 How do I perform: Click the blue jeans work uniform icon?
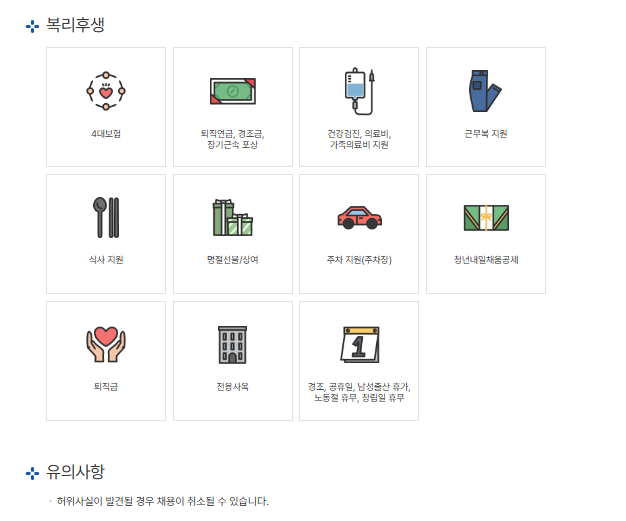tap(485, 91)
